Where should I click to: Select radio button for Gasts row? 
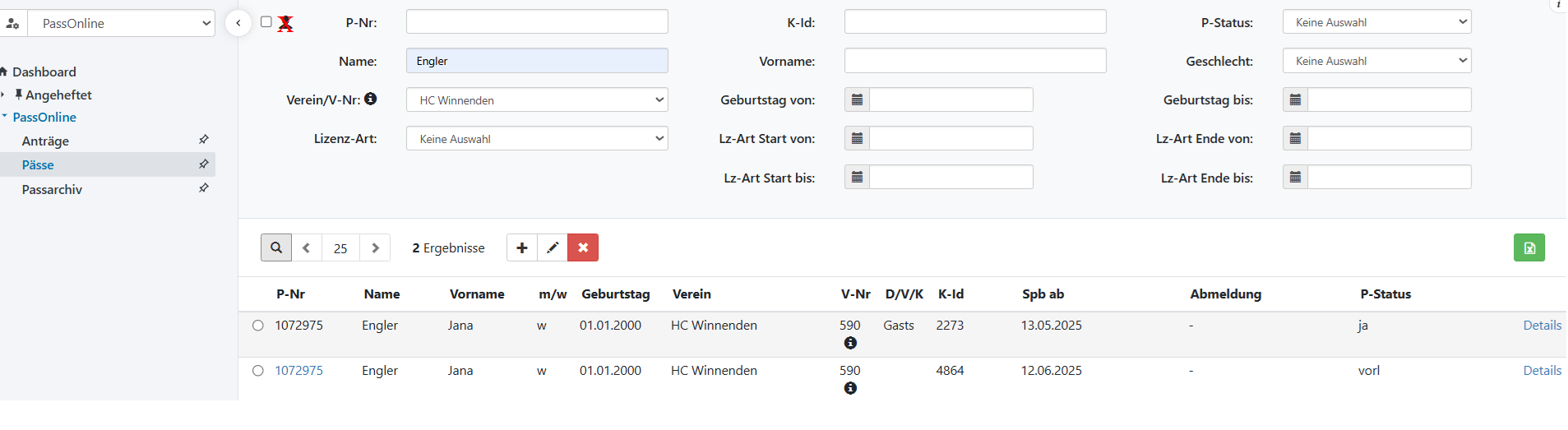(x=258, y=326)
